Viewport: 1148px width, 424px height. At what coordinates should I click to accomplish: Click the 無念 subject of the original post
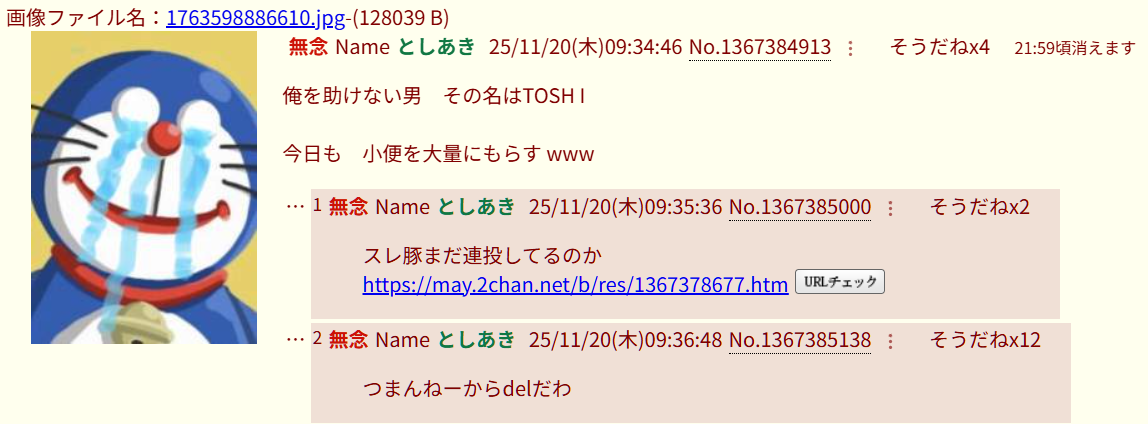[x=308, y=48]
